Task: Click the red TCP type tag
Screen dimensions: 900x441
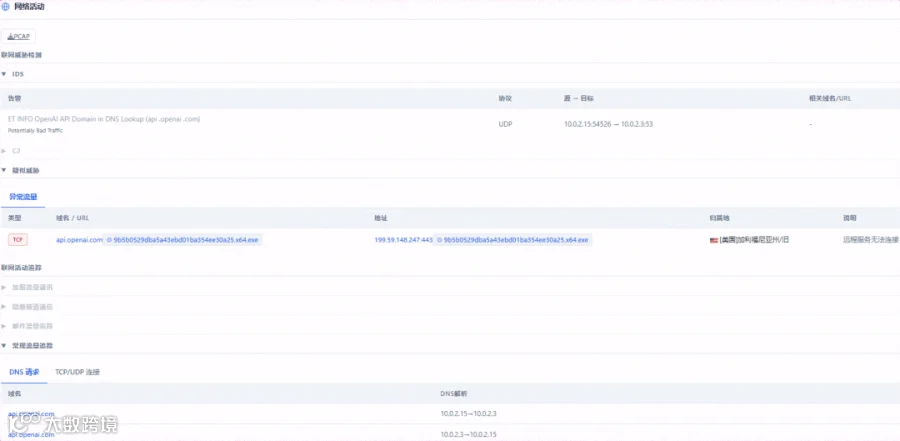Action: click(18, 240)
